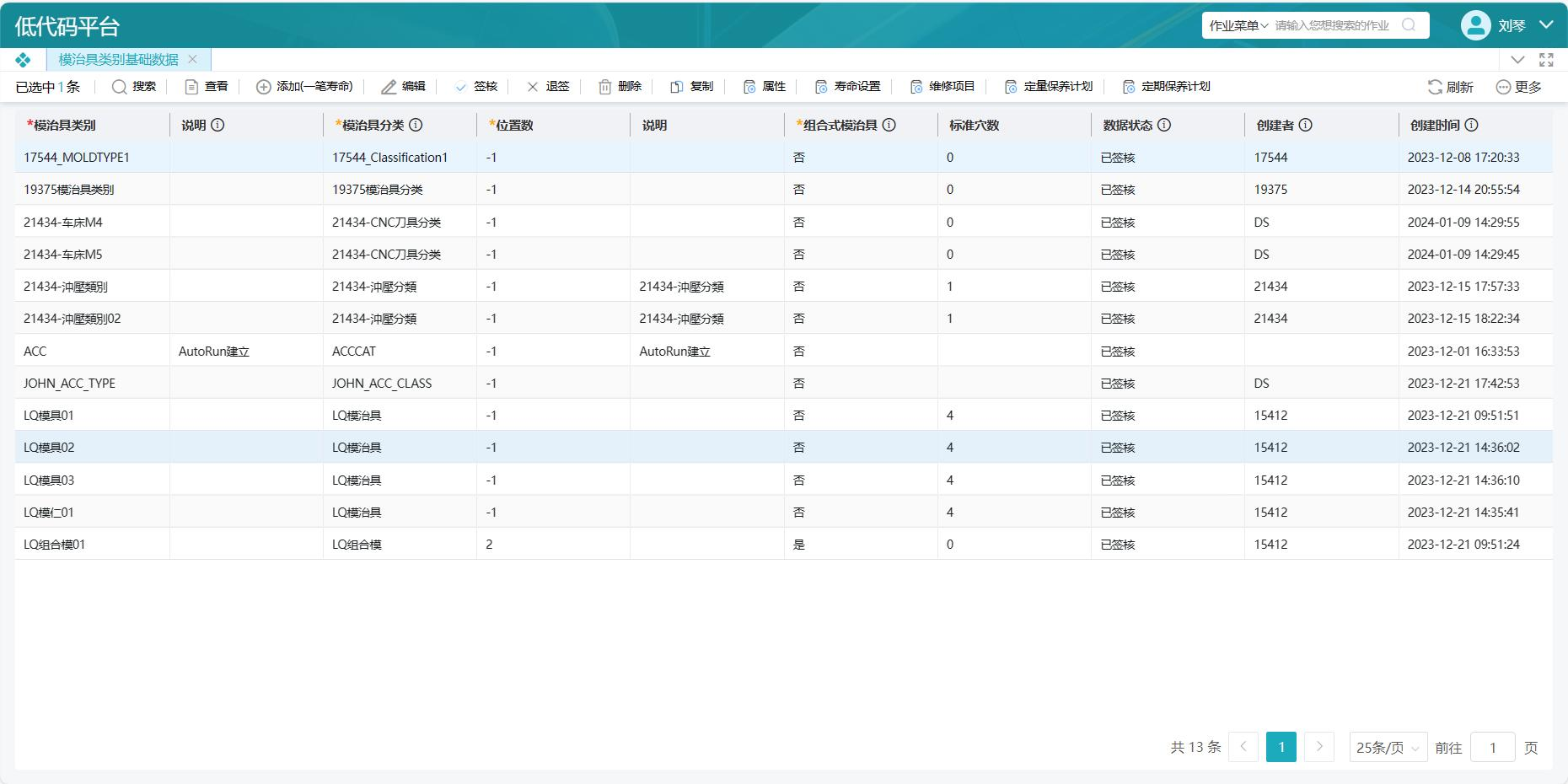Screen dimensions: 1568x784
Task: Click the 前往 page number input field
Action: tap(1492, 747)
